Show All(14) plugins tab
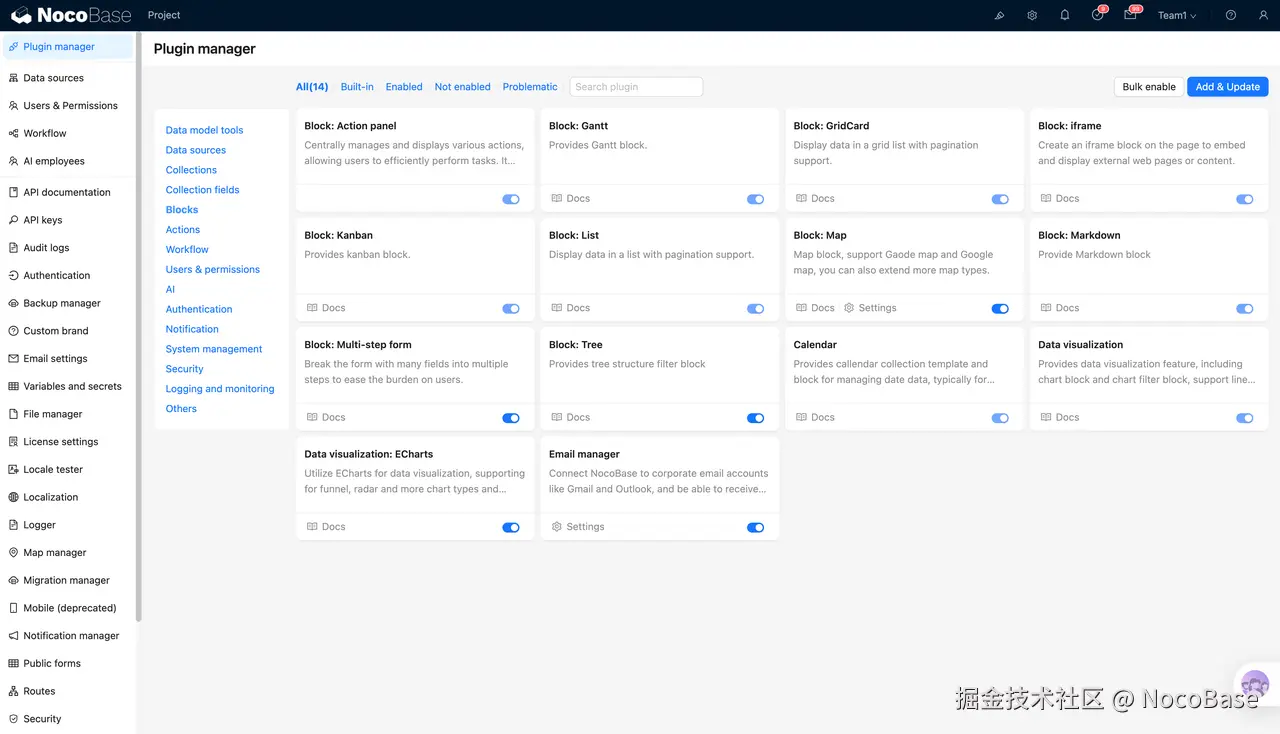This screenshot has height=734, width=1280. pos(312,87)
